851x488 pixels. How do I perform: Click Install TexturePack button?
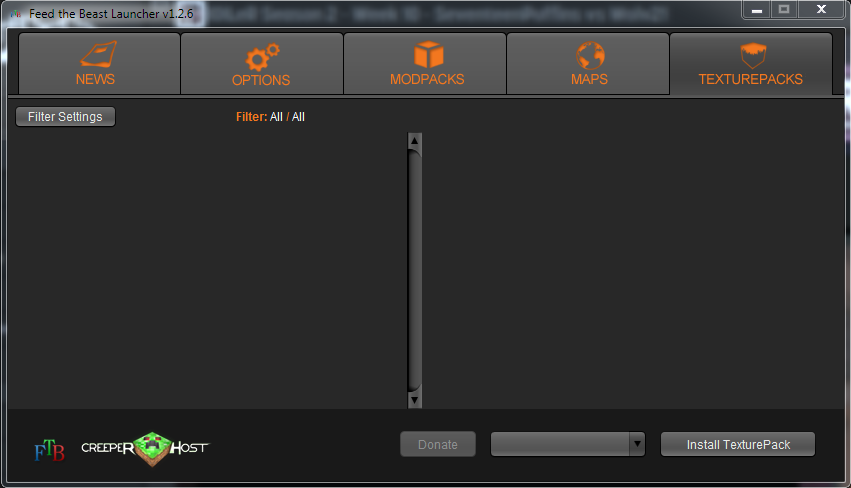738,445
